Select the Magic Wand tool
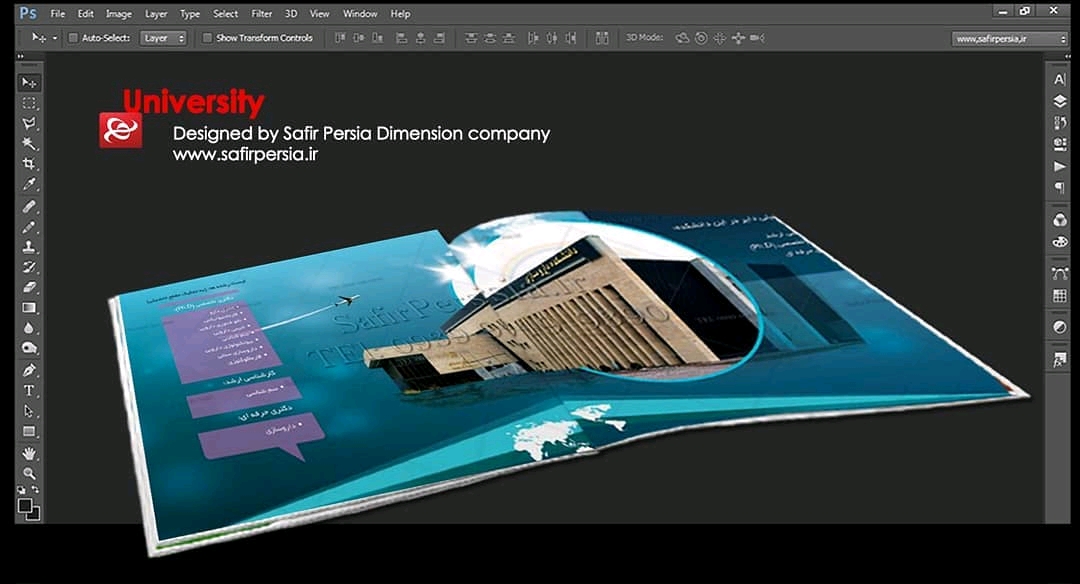Viewport: 1080px width, 584px height. (x=29, y=143)
